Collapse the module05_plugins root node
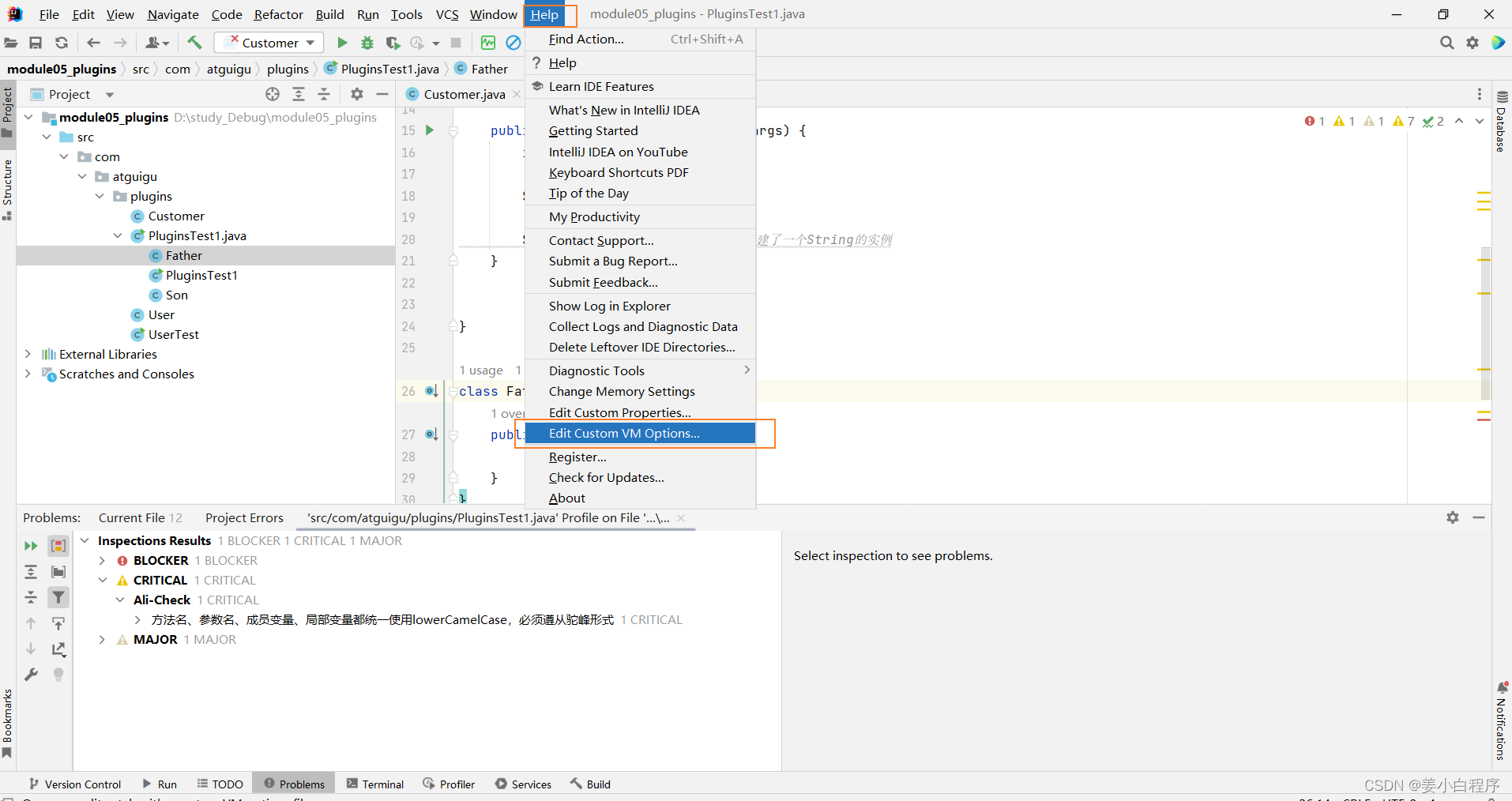The width and height of the screenshot is (1512, 801). coord(28,117)
